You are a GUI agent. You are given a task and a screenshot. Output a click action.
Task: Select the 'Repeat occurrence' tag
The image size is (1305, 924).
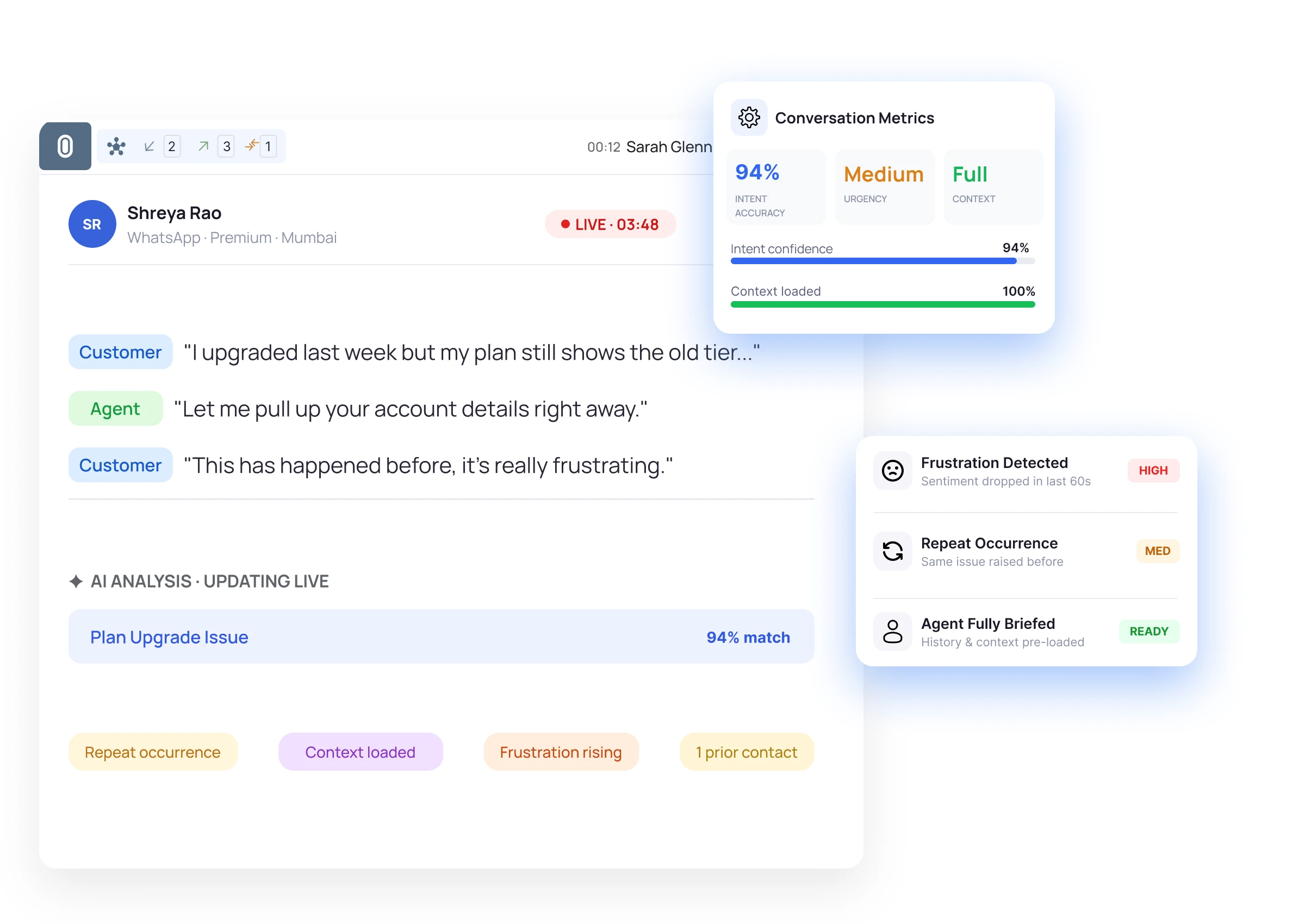153,752
